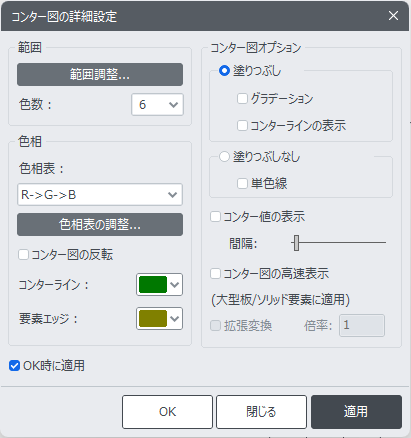
Task: Open the 色数 dropdown showing 6
Action: [157, 105]
